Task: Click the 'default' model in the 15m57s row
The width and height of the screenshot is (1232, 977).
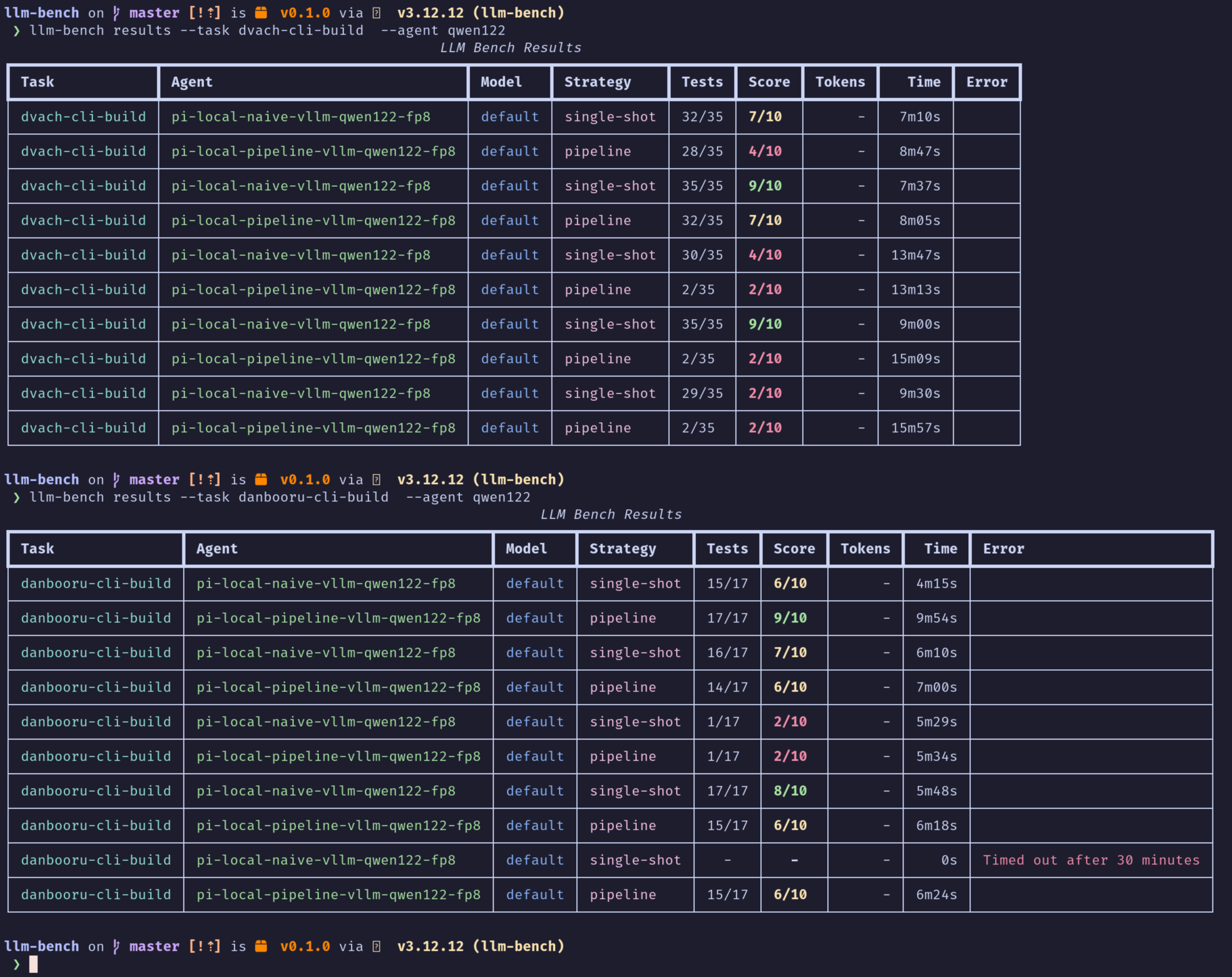Action: pyautogui.click(x=510, y=428)
